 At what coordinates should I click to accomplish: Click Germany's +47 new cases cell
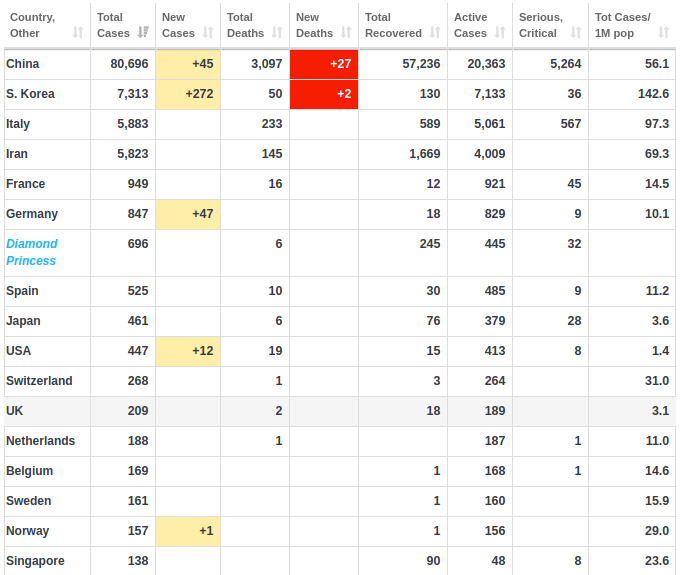pyautogui.click(x=188, y=214)
